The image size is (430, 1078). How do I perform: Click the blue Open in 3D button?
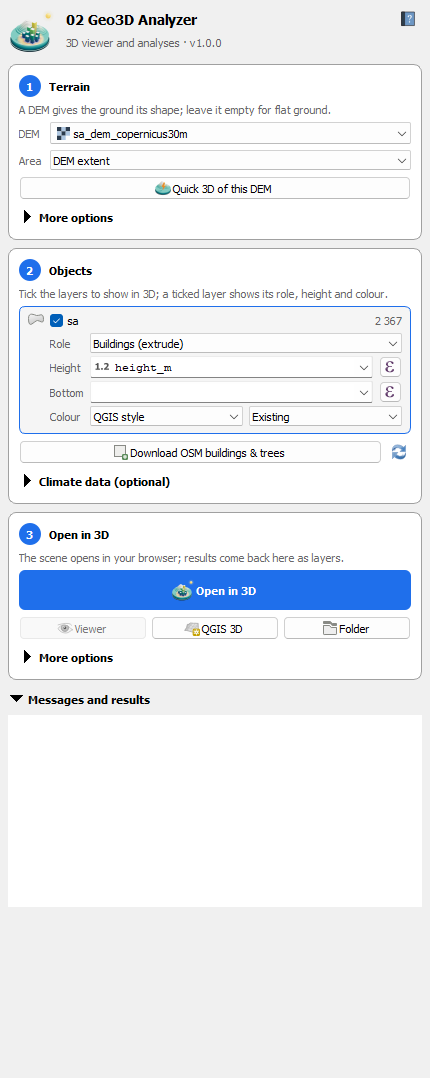point(215,590)
